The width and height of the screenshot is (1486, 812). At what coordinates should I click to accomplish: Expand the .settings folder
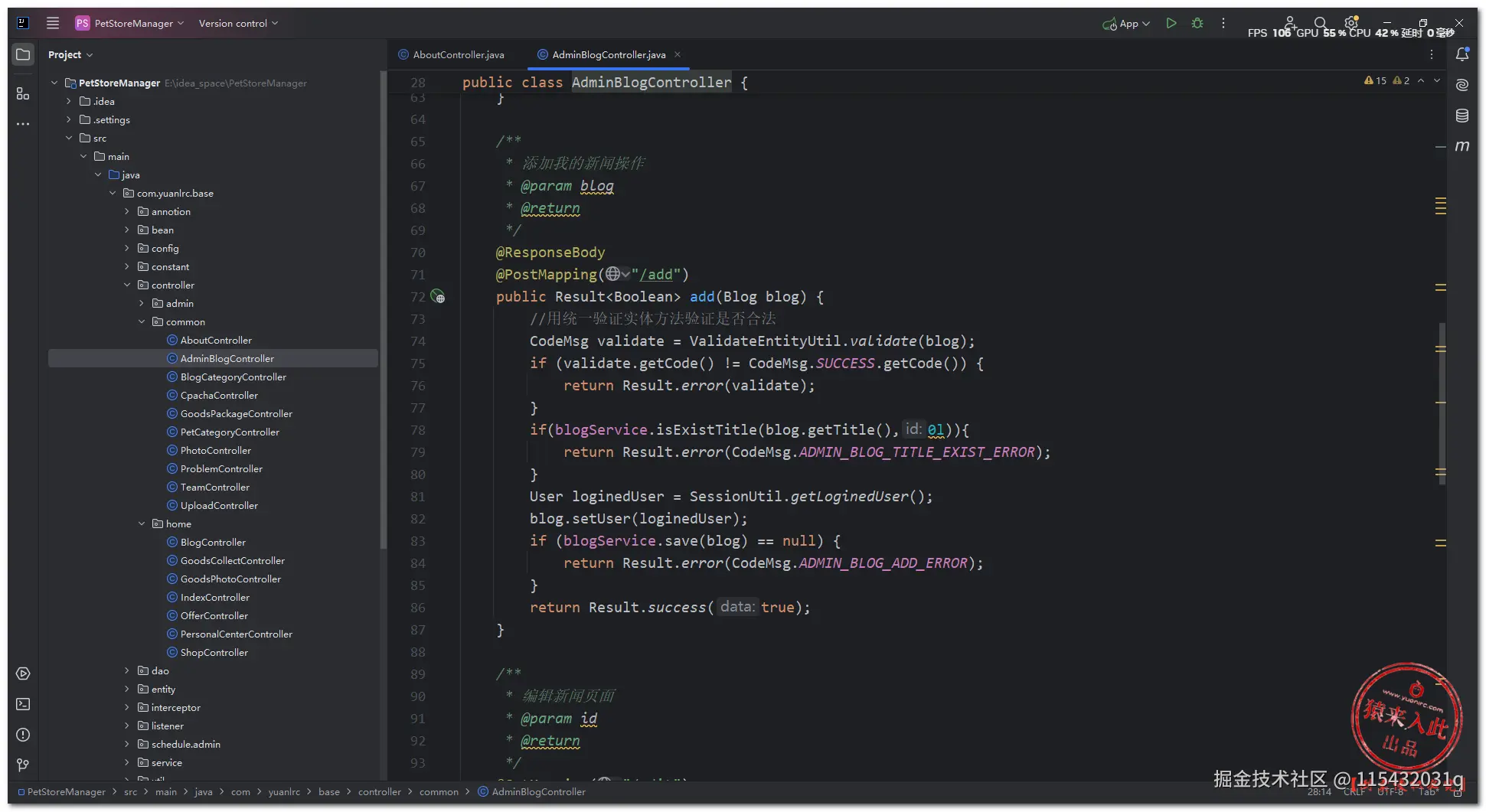click(x=69, y=119)
